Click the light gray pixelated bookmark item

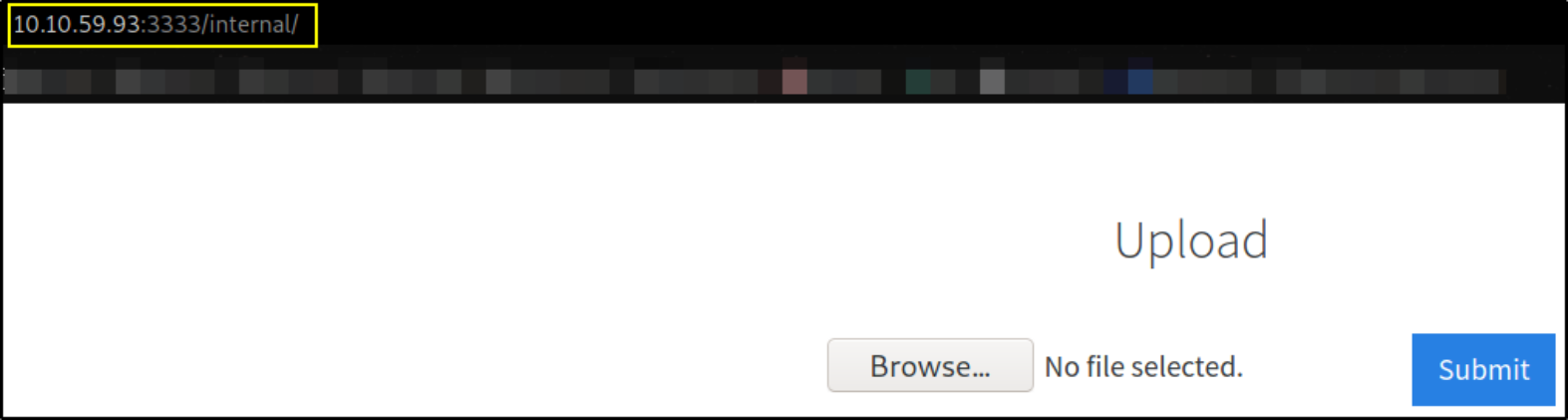click(992, 81)
